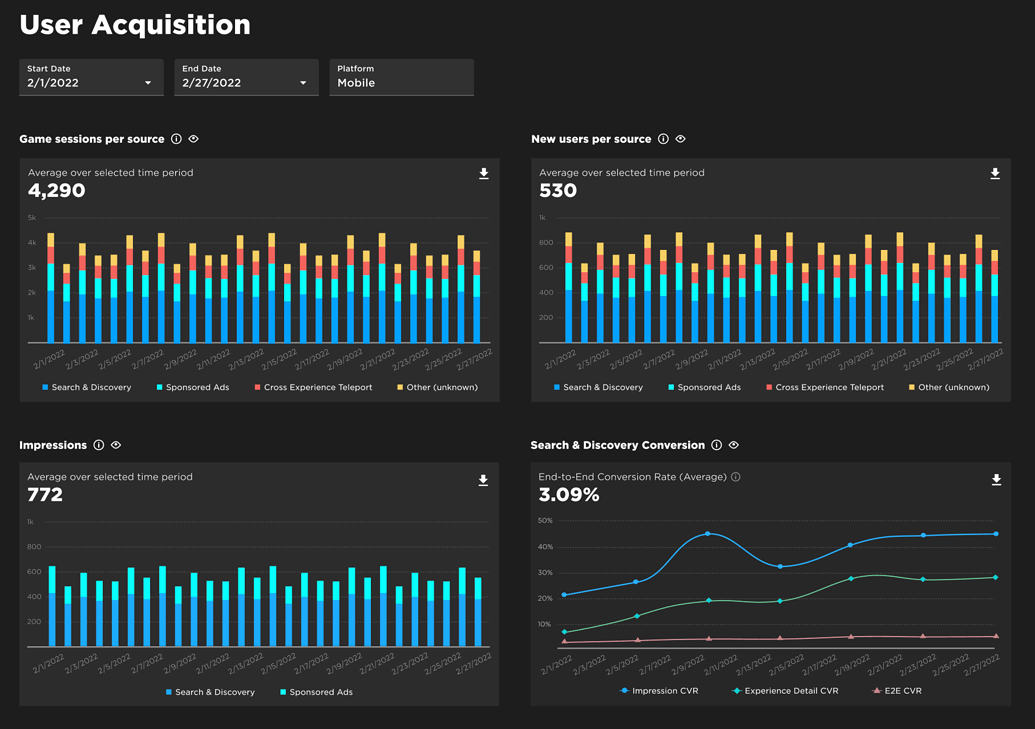
Task: Toggle visibility of New users per source
Action: point(680,139)
